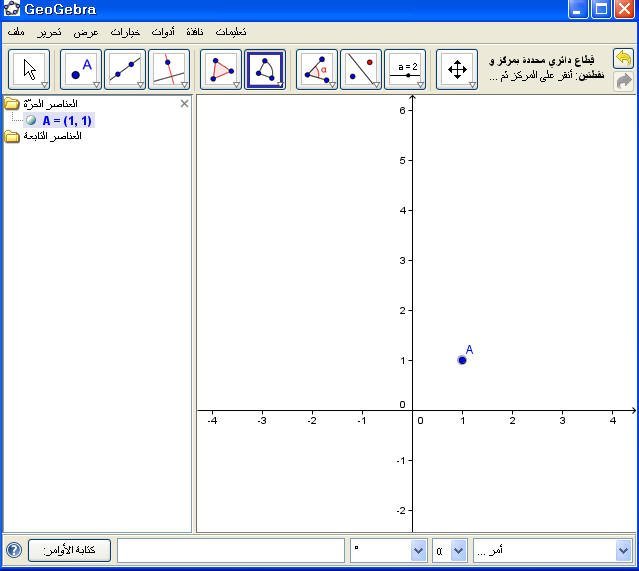Activate the Slider (a=2) tool
Image resolution: width=639 pixels, height=571 pixels.
coord(405,70)
